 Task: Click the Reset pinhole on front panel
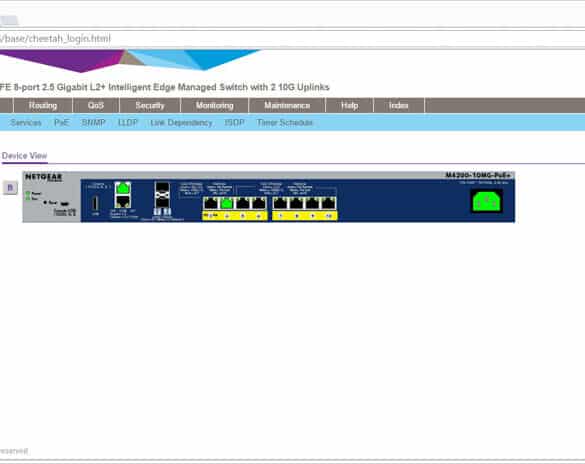(x=45, y=203)
